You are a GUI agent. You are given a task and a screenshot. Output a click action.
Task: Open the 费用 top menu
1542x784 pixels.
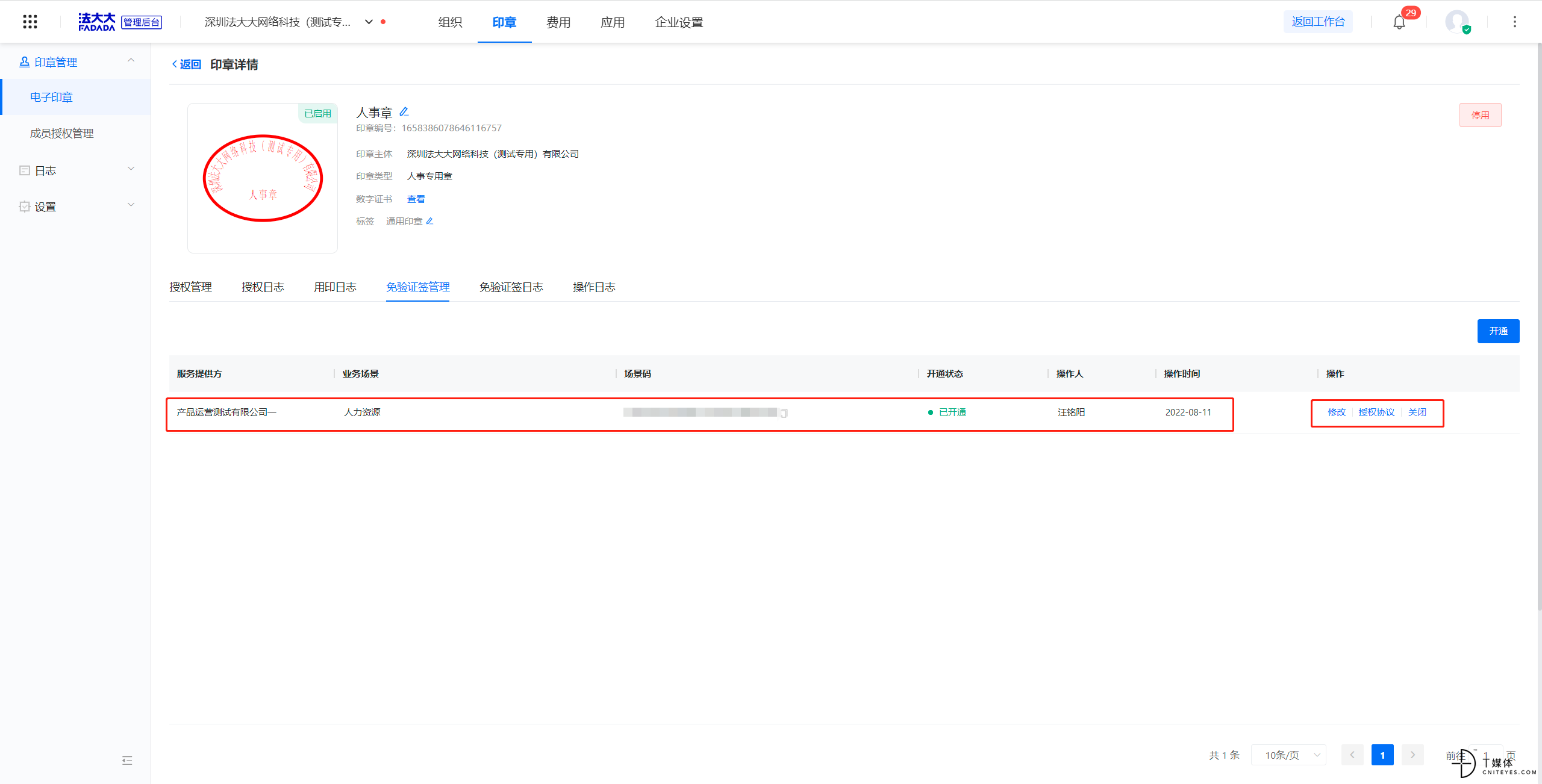tap(558, 22)
